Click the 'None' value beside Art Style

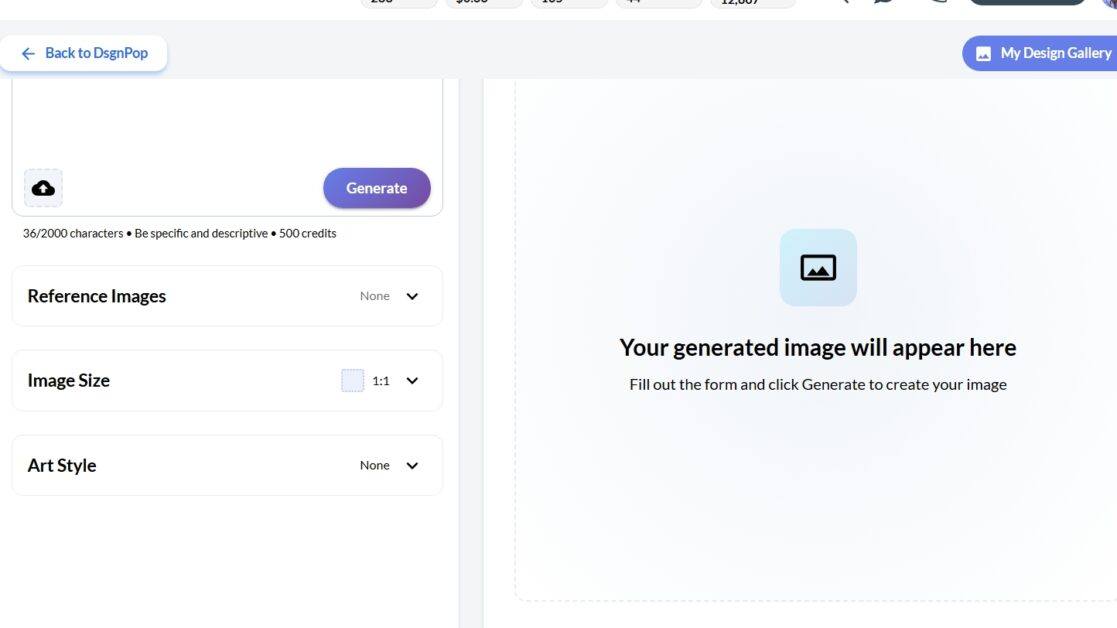[x=374, y=466]
